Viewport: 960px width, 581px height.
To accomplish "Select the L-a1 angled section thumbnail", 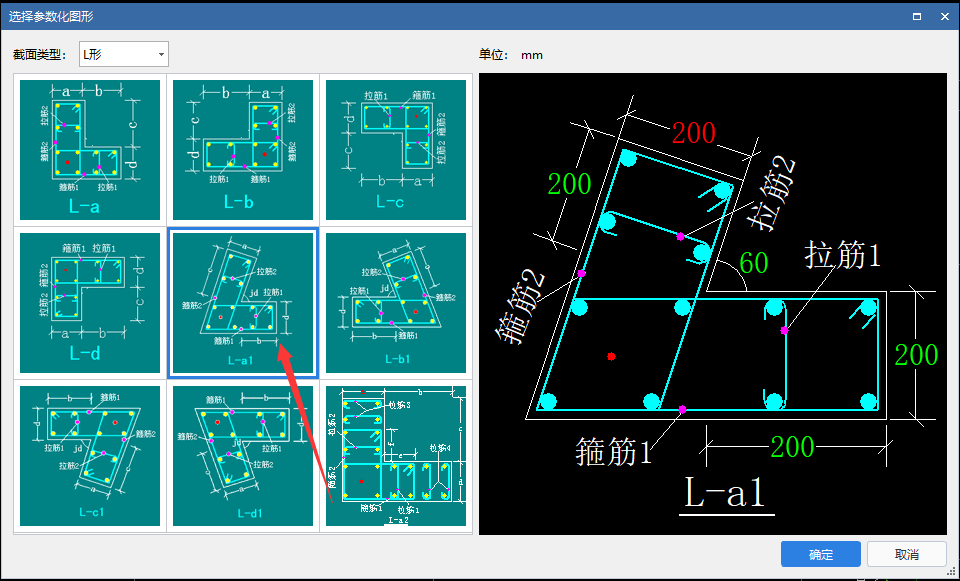I will tap(243, 303).
